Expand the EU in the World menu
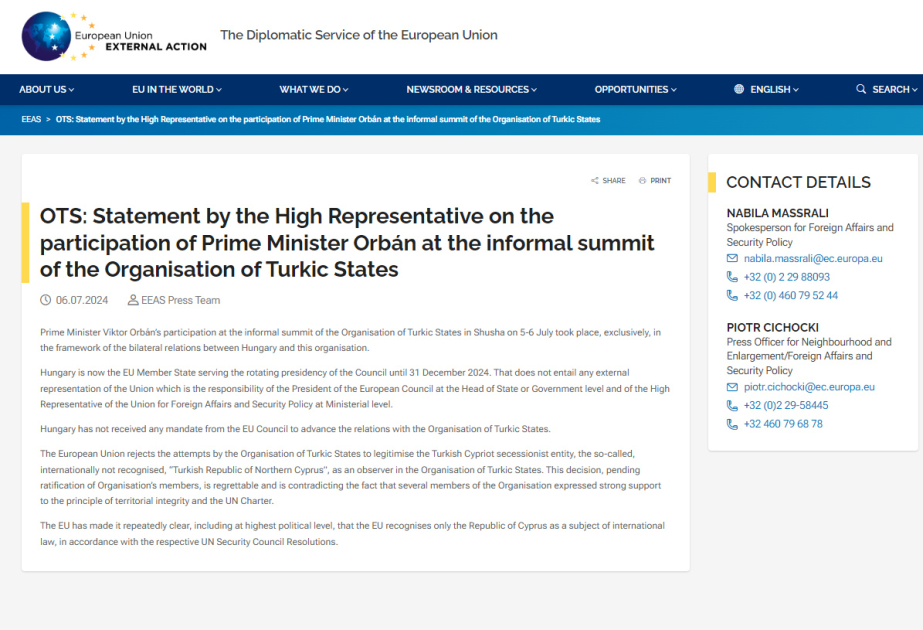The image size is (923, 630). [x=177, y=89]
